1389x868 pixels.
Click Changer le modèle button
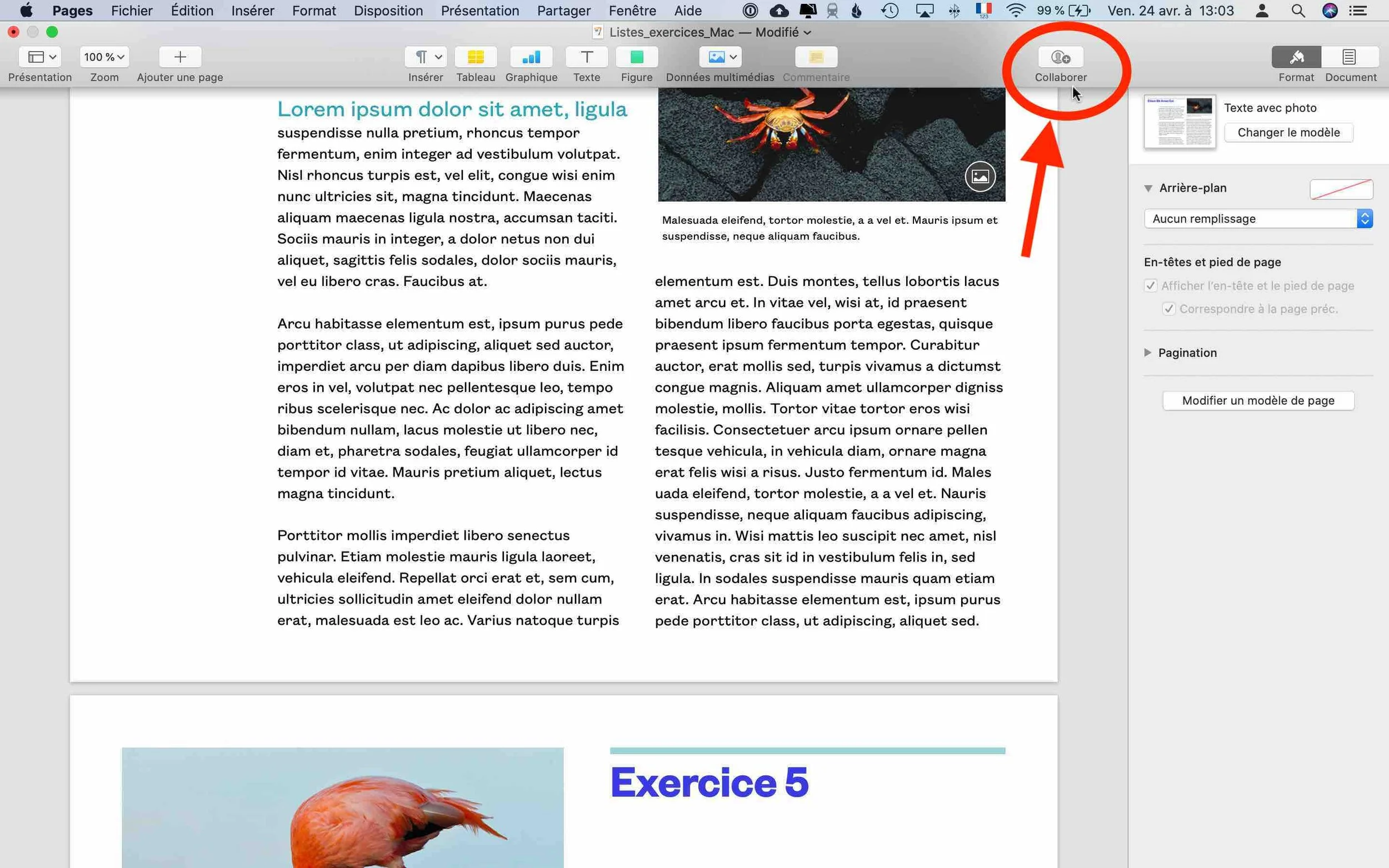1288,133
